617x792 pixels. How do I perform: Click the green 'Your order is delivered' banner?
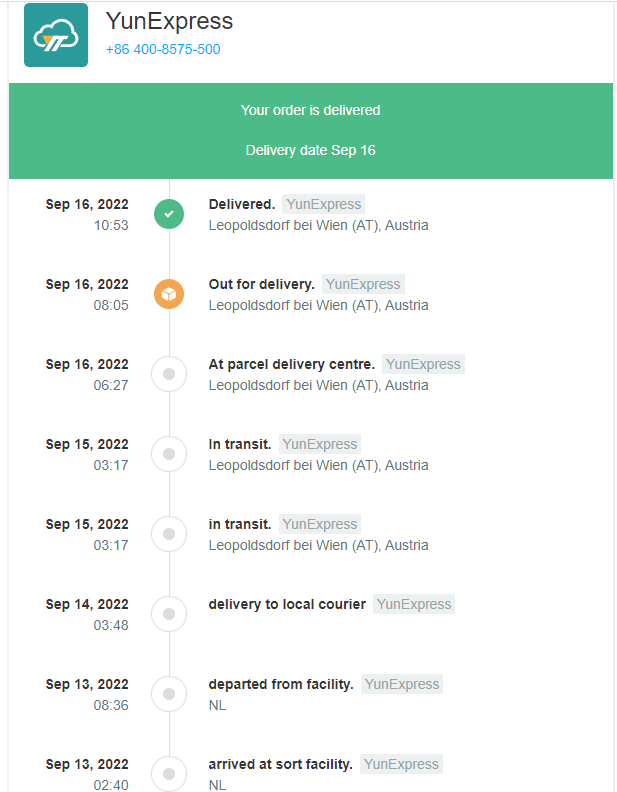(311, 131)
